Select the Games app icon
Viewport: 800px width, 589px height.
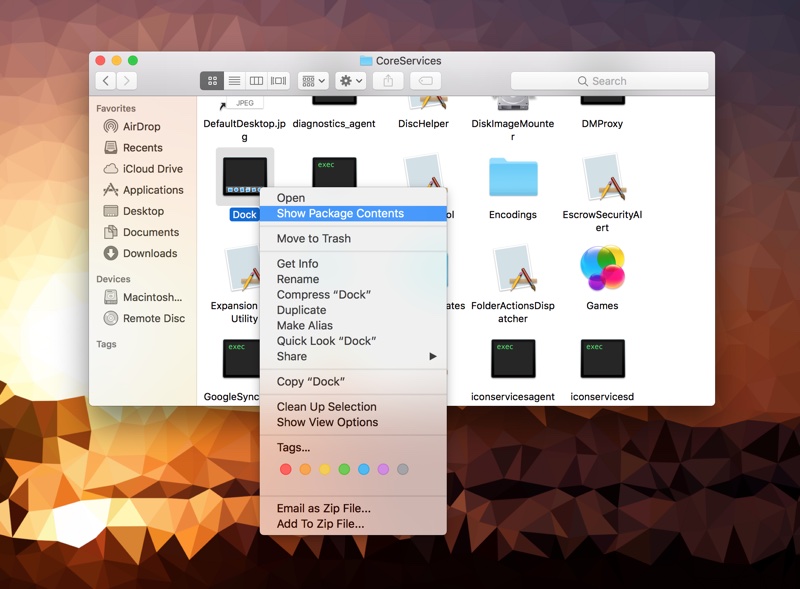(603, 268)
